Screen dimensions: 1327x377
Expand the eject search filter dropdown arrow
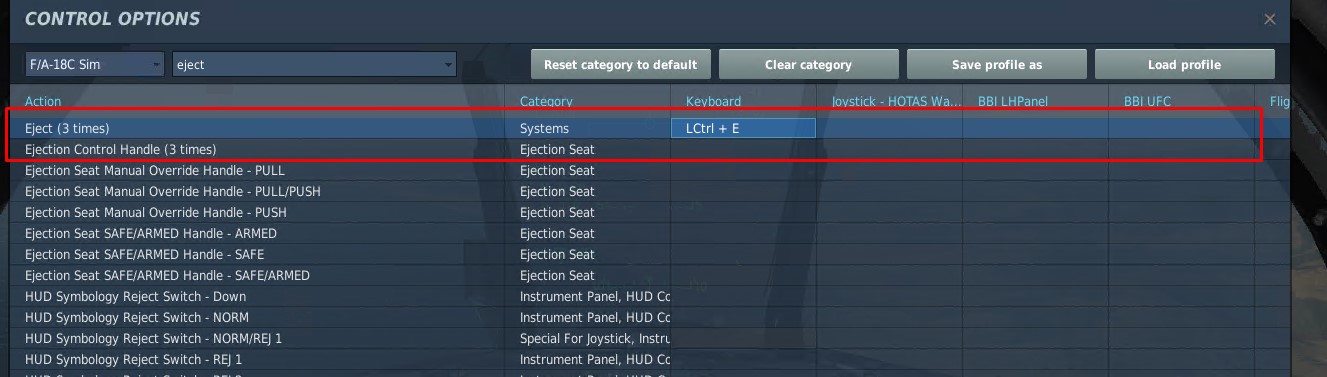tap(446, 64)
